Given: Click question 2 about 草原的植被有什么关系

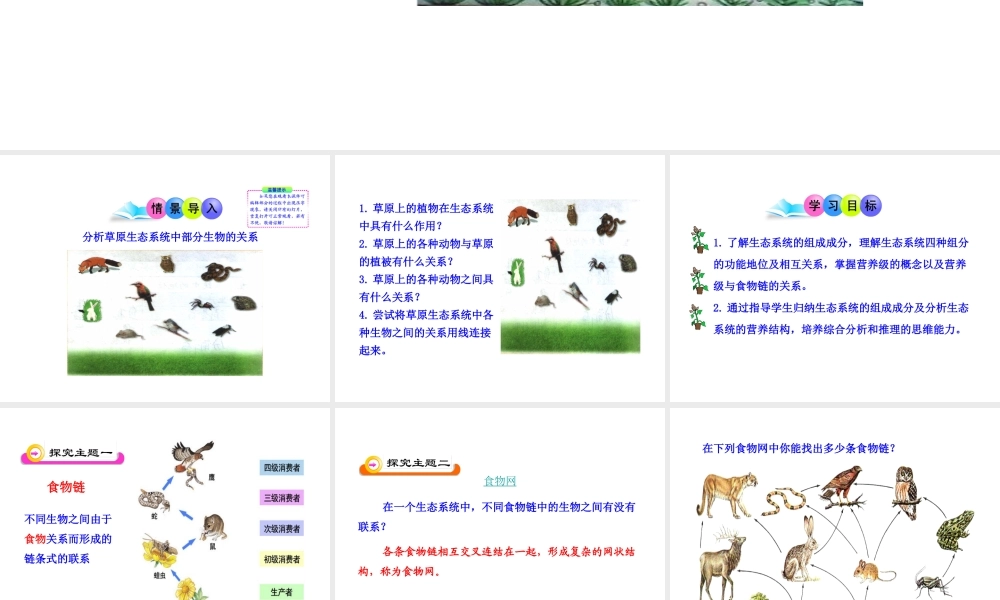Looking at the screenshot, I should (x=426, y=252).
